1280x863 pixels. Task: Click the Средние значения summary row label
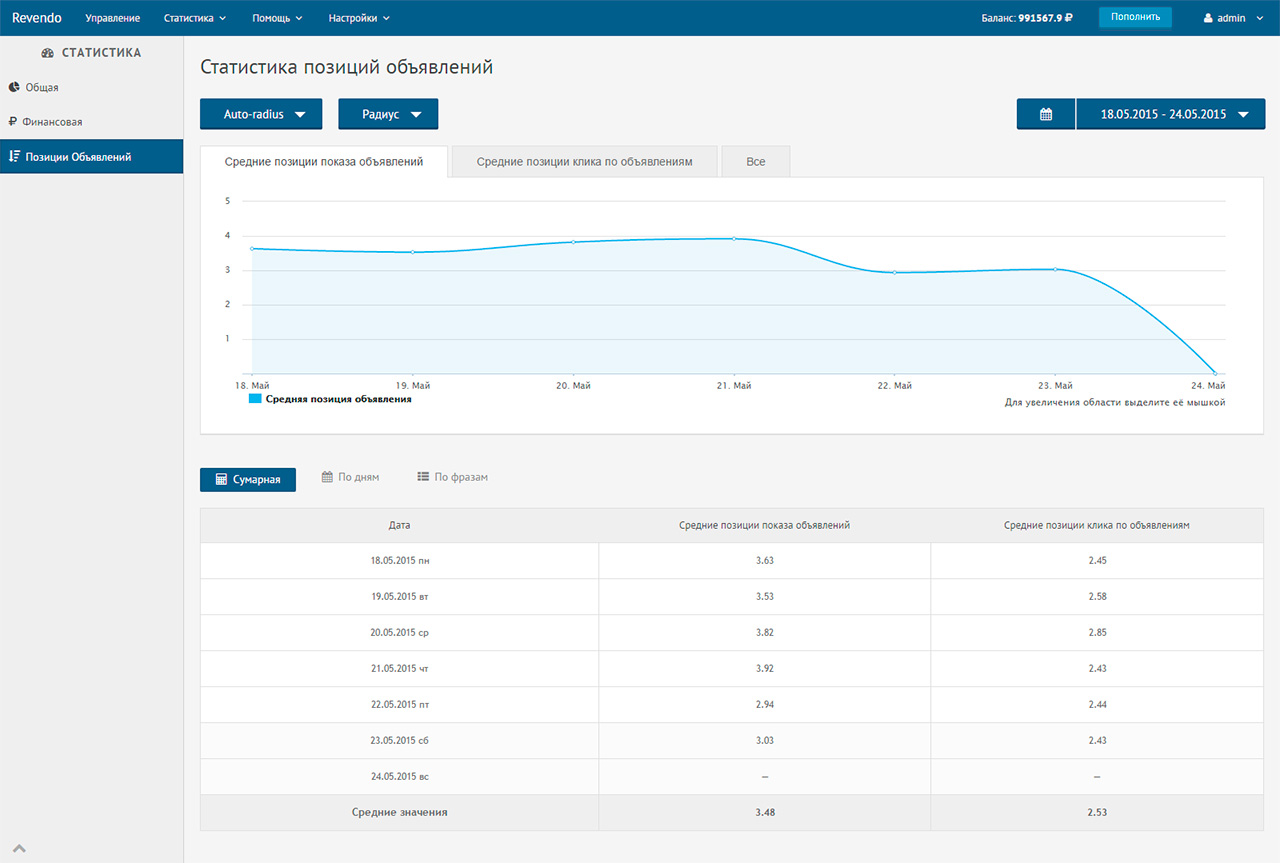[x=399, y=812]
